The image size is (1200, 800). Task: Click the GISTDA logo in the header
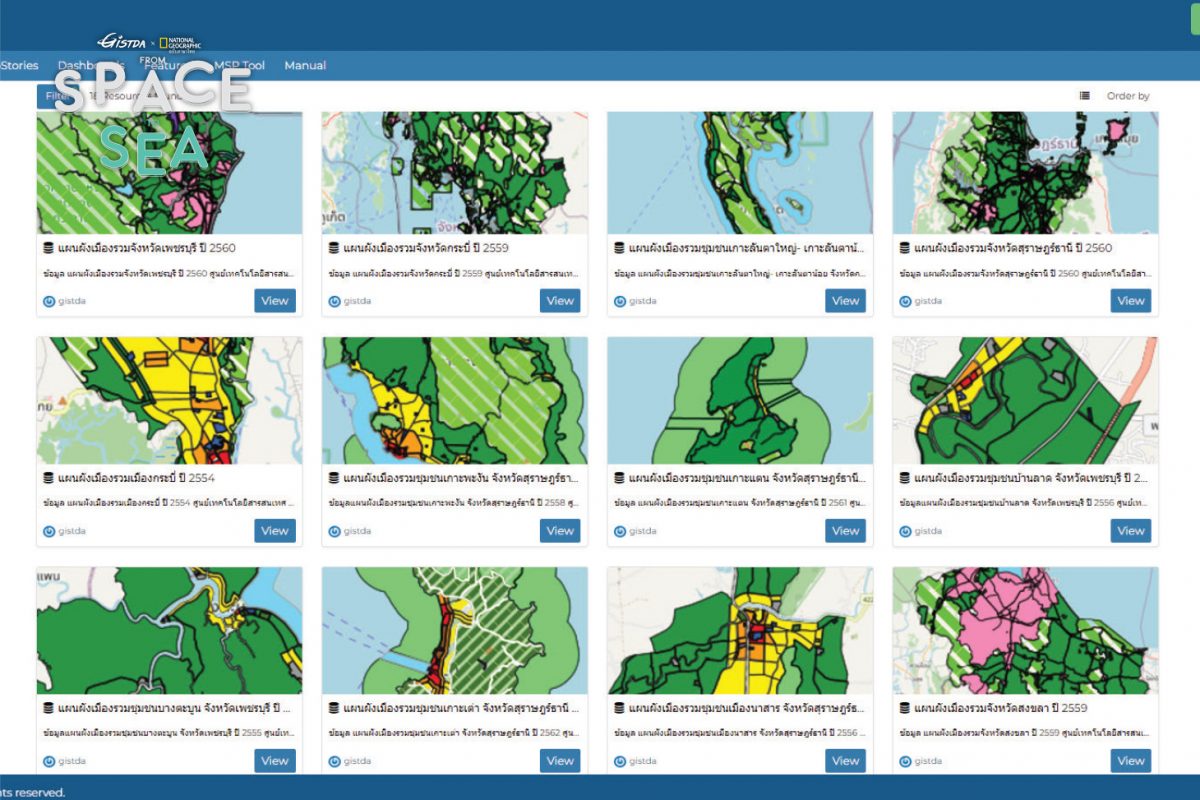[x=121, y=41]
